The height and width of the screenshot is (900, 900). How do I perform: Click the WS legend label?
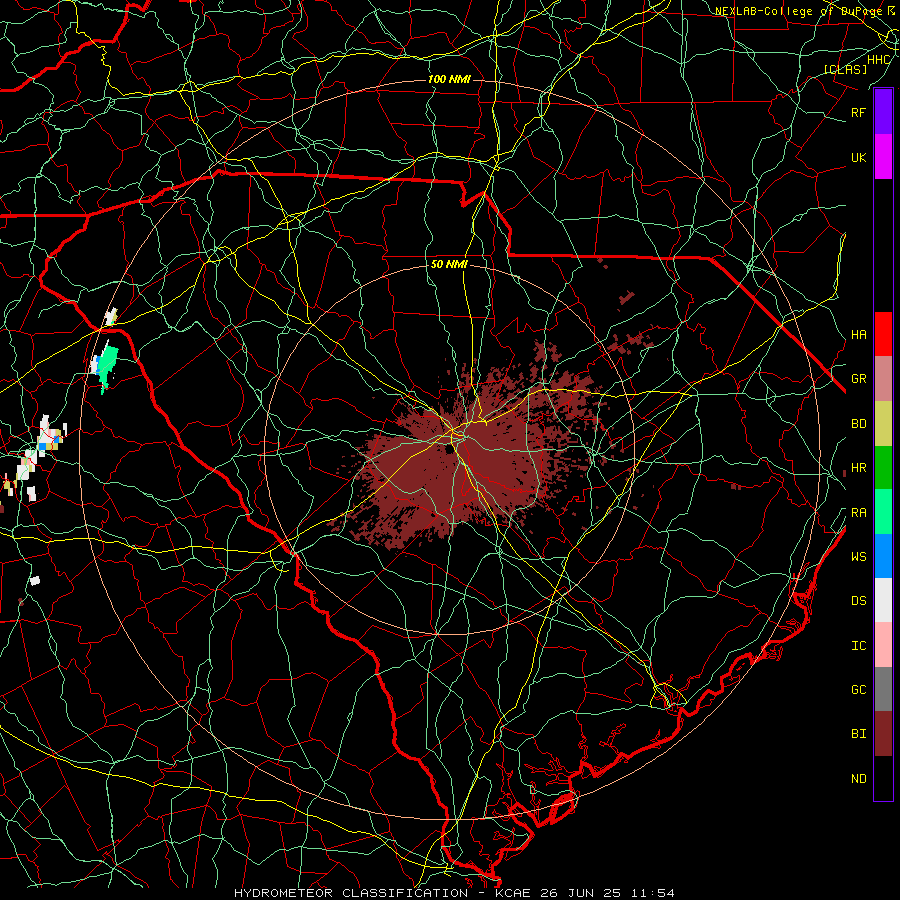tap(858, 556)
